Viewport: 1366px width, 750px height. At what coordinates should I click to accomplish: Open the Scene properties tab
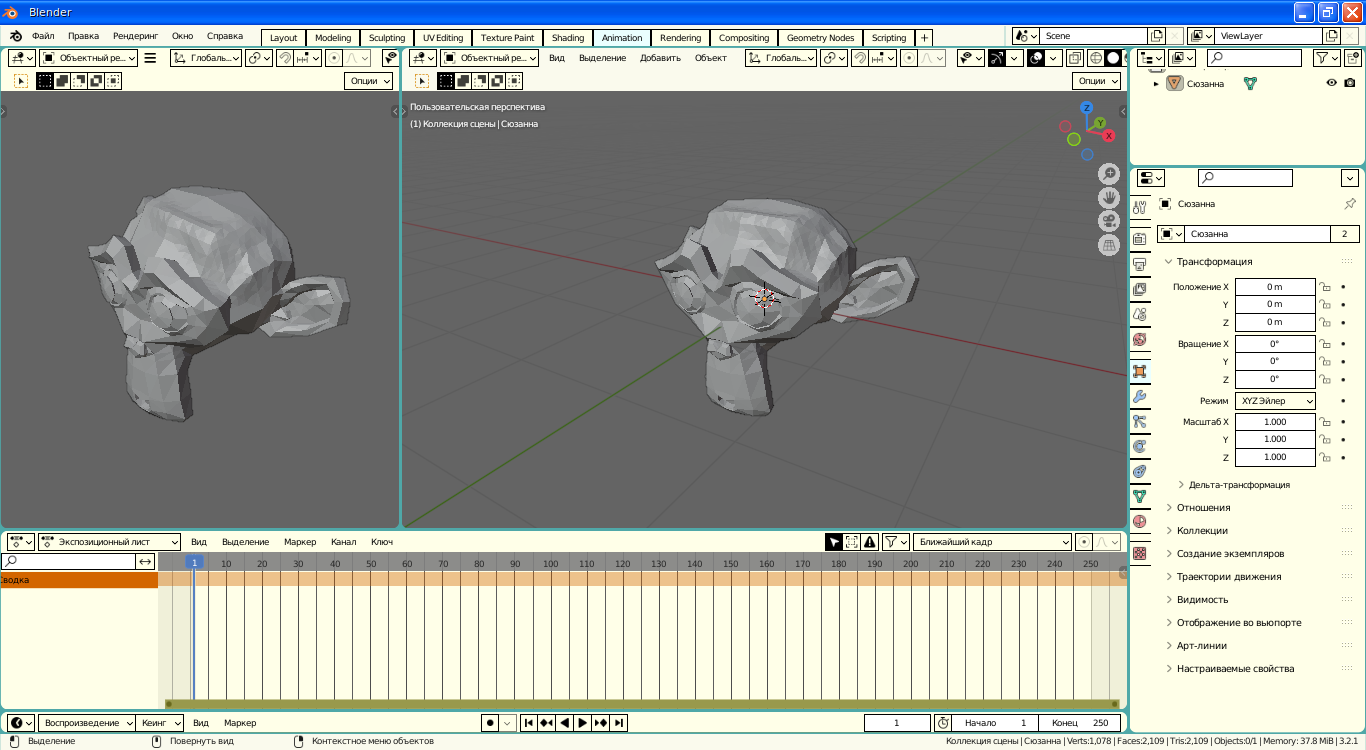click(1139, 314)
